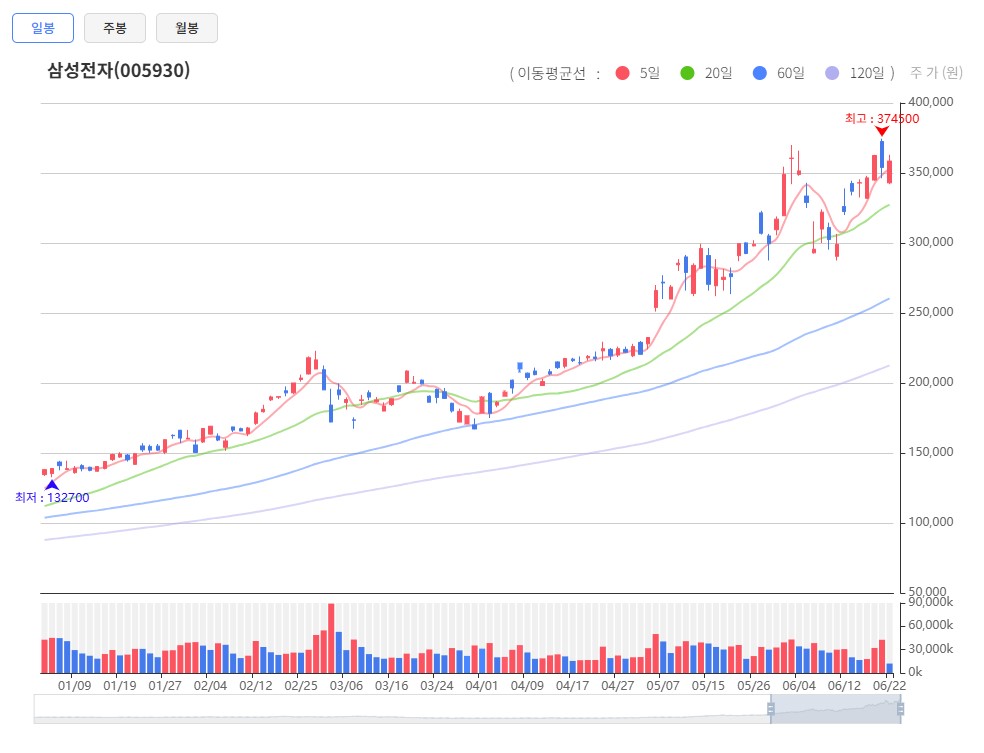
Task: Switch to the 주봉 weekly chart tab
Action: pos(115,28)
